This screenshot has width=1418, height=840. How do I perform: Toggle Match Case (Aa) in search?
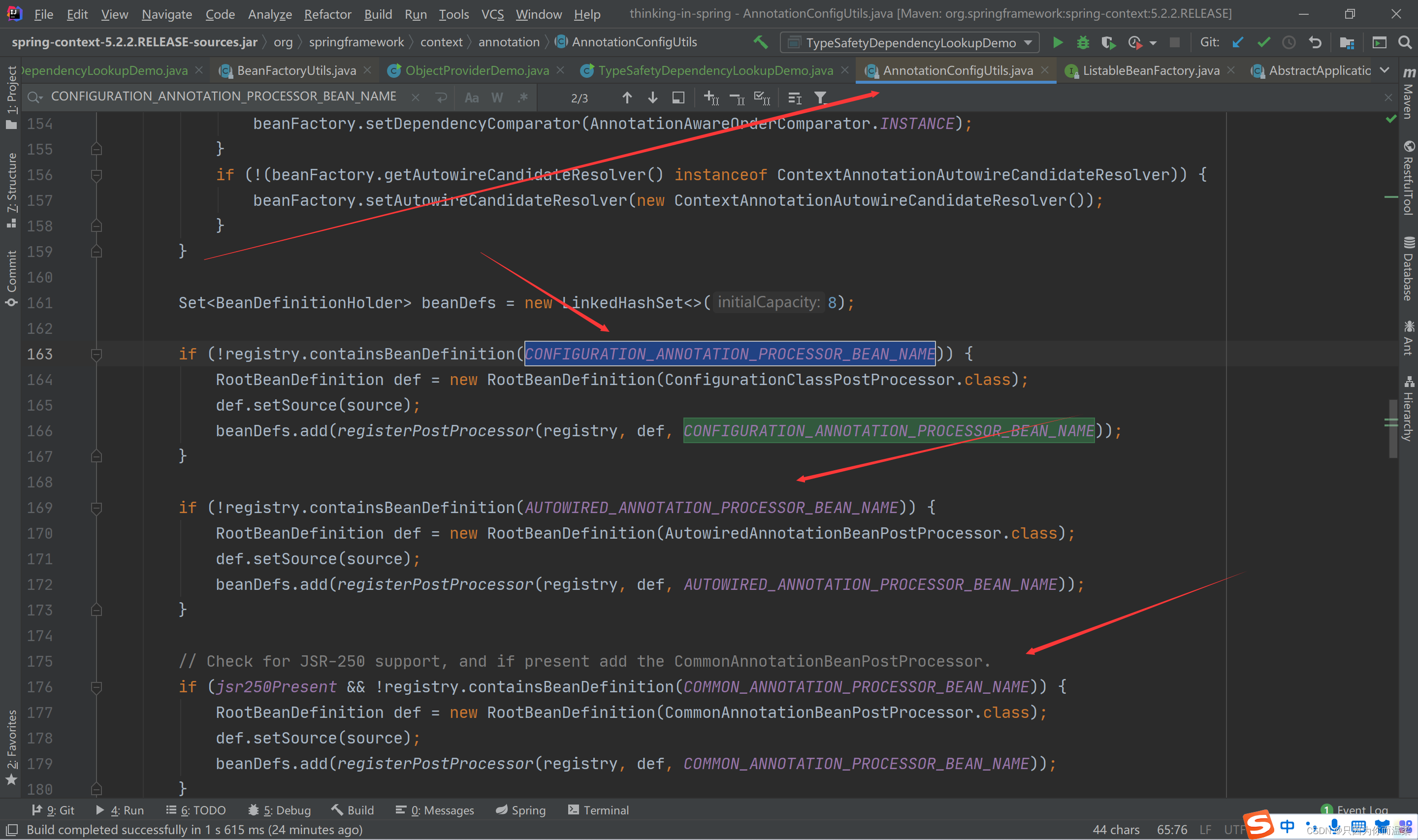pos(471,98)
